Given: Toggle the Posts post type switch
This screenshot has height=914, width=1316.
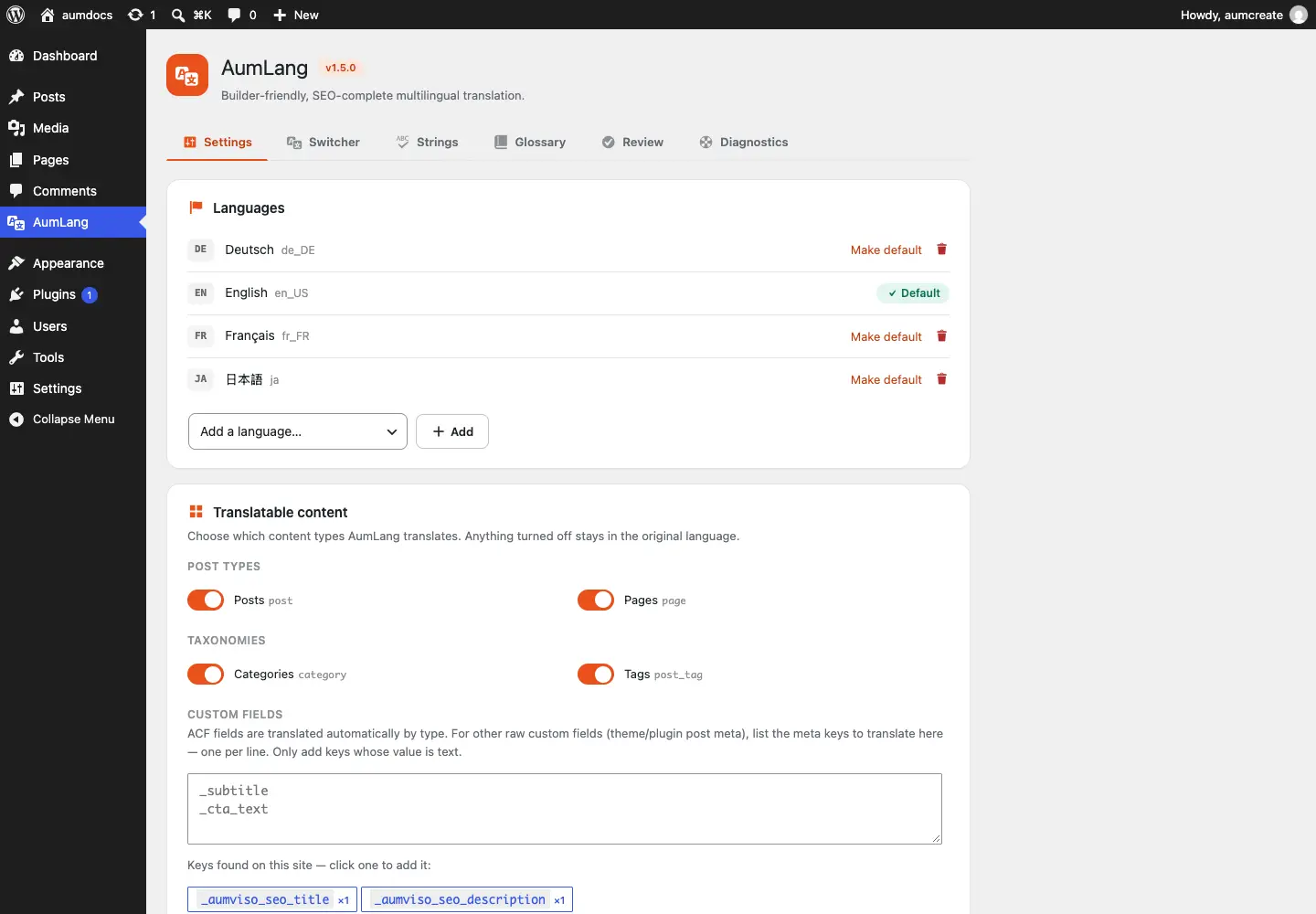Looking at the screenshot, I should click(x=206, y=600).
